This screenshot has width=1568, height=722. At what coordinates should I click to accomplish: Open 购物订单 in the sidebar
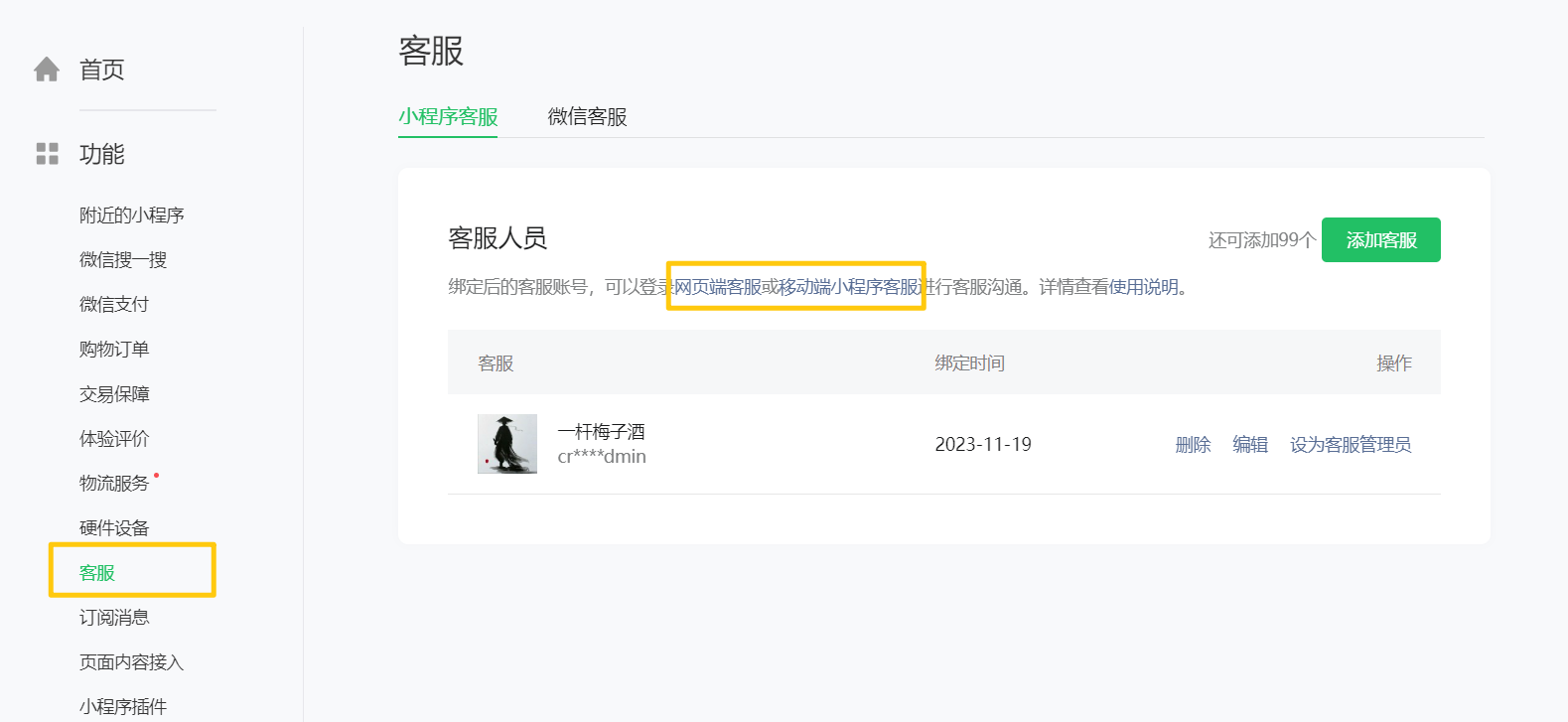[x=114, y=350]
